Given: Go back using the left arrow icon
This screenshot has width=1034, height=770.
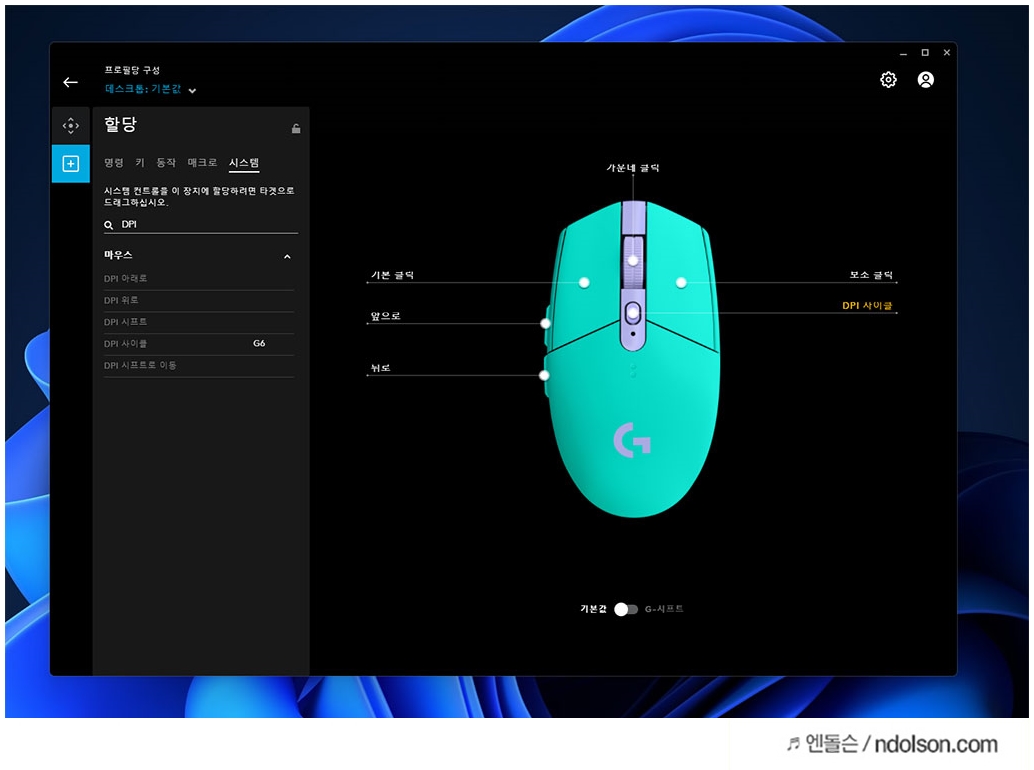Looking at the screenshot, I should click(x=71, y=82).
